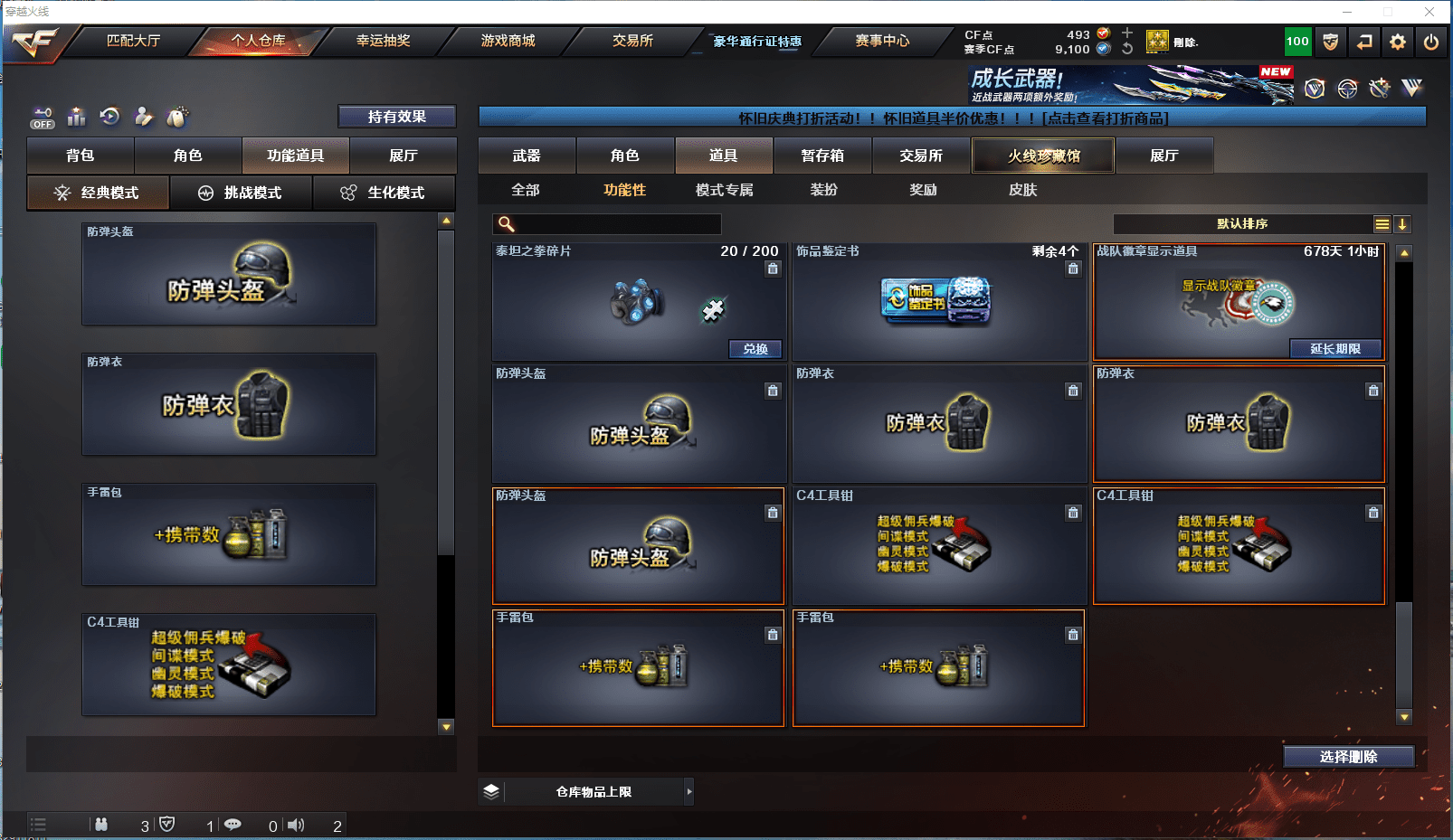Open the list menu icon in the status bar

[38, 825]
